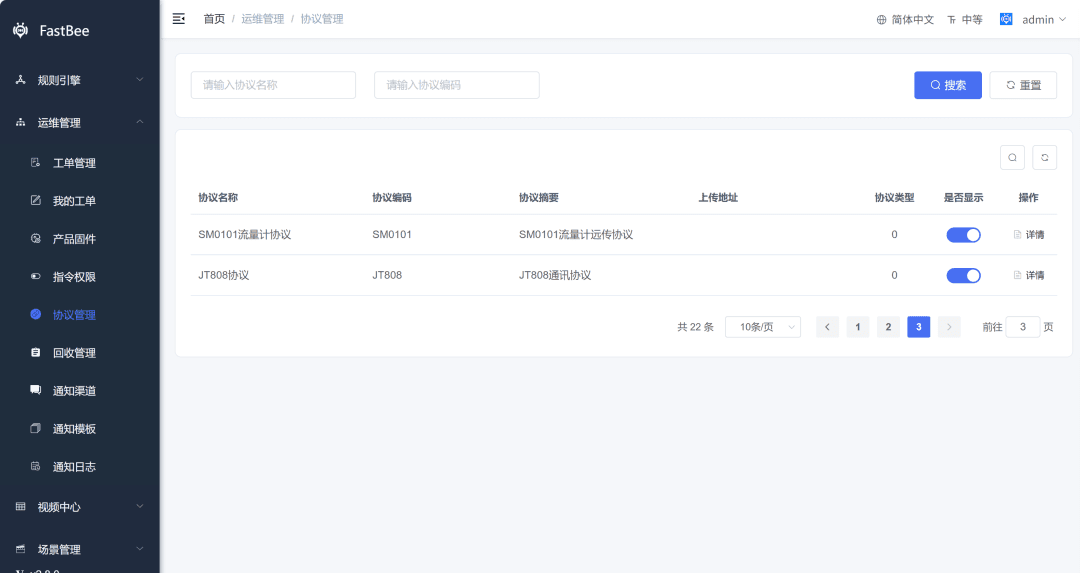
Task: Click the 我的工单 edit icon
Action: click(36, 200)
